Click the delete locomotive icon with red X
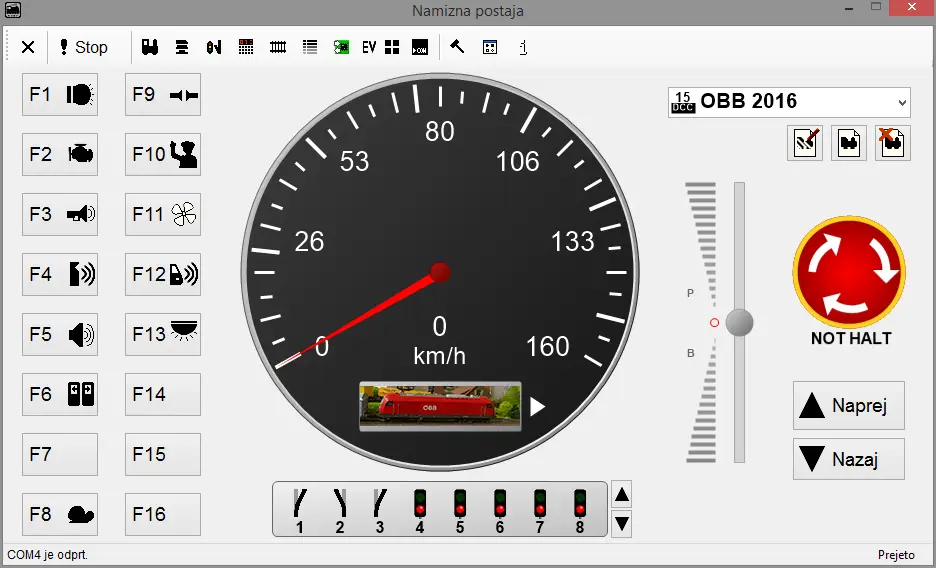Image resolution: width=936 pixels, height=568 pixels. coord(892,143)
